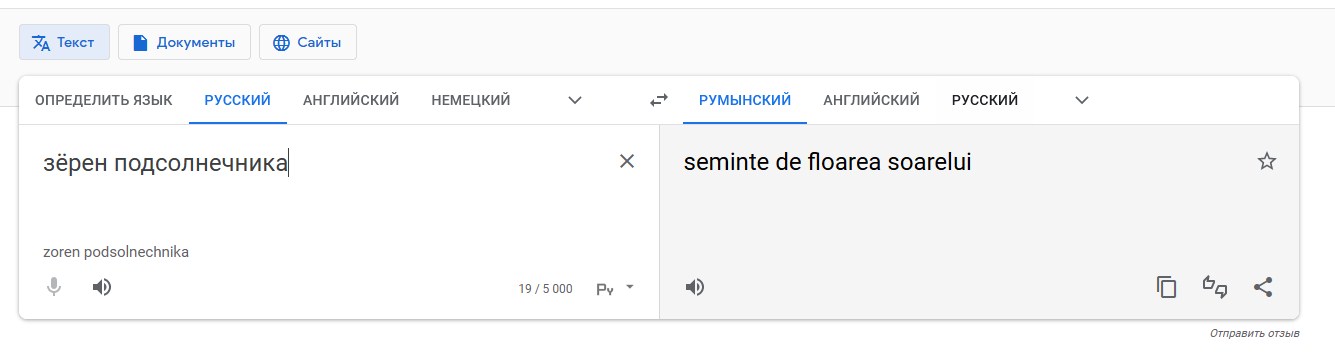Select Немецкий as source language
Screen dimensions: 1335x361
coord(471,100)
